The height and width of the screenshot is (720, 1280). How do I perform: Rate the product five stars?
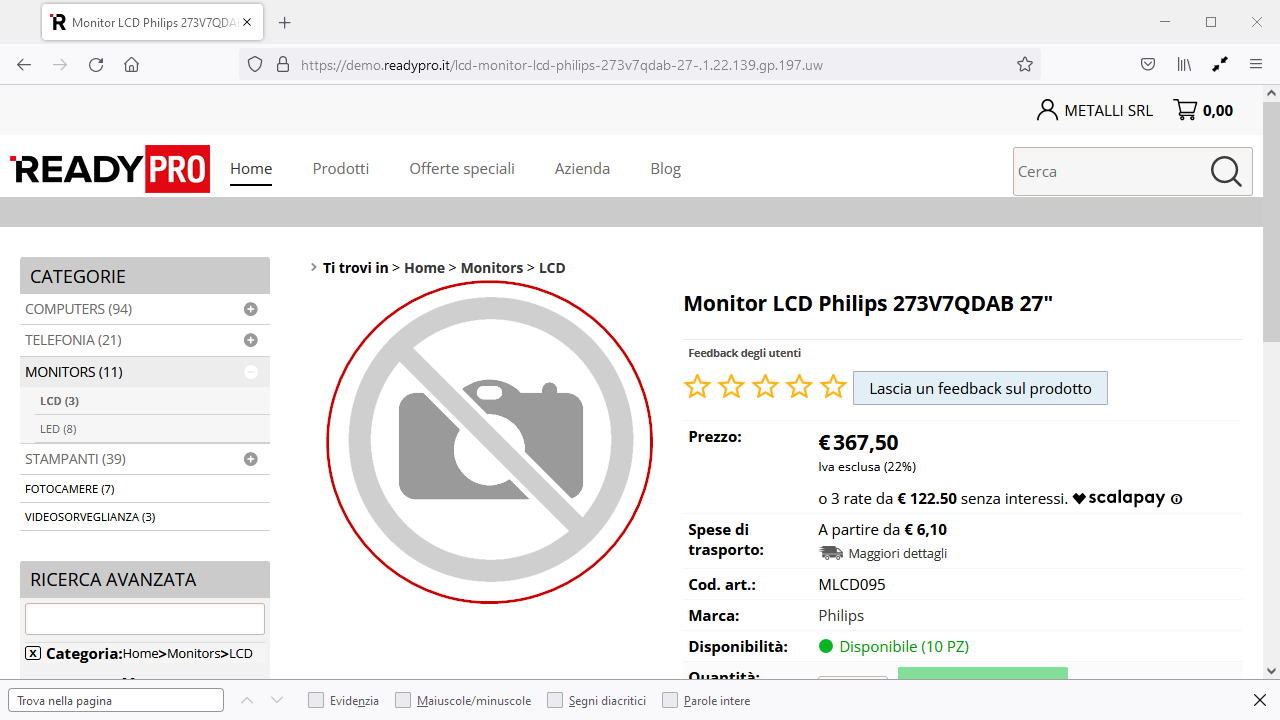(x=833, y=387)
